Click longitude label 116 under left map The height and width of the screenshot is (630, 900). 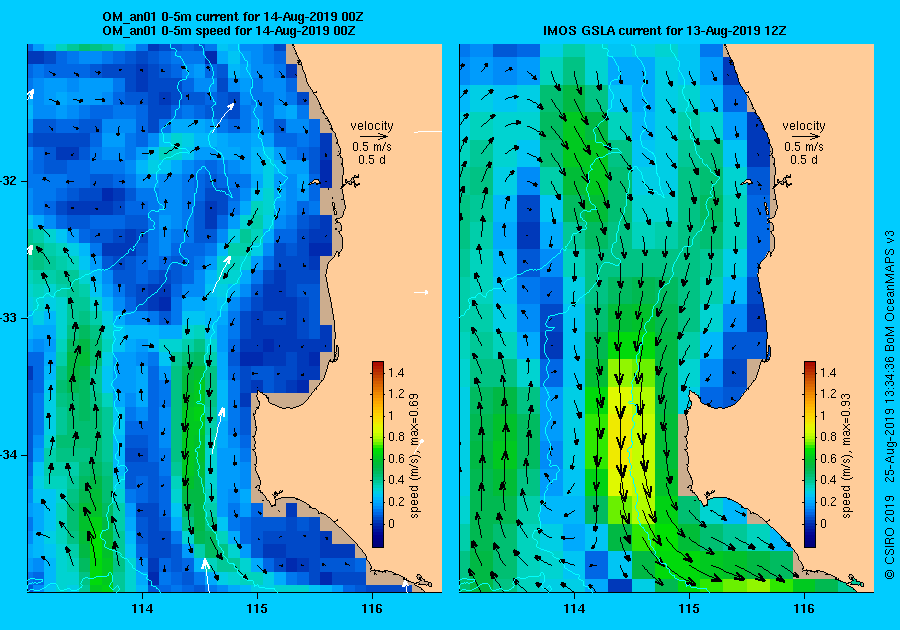click(x=371, y=609)
